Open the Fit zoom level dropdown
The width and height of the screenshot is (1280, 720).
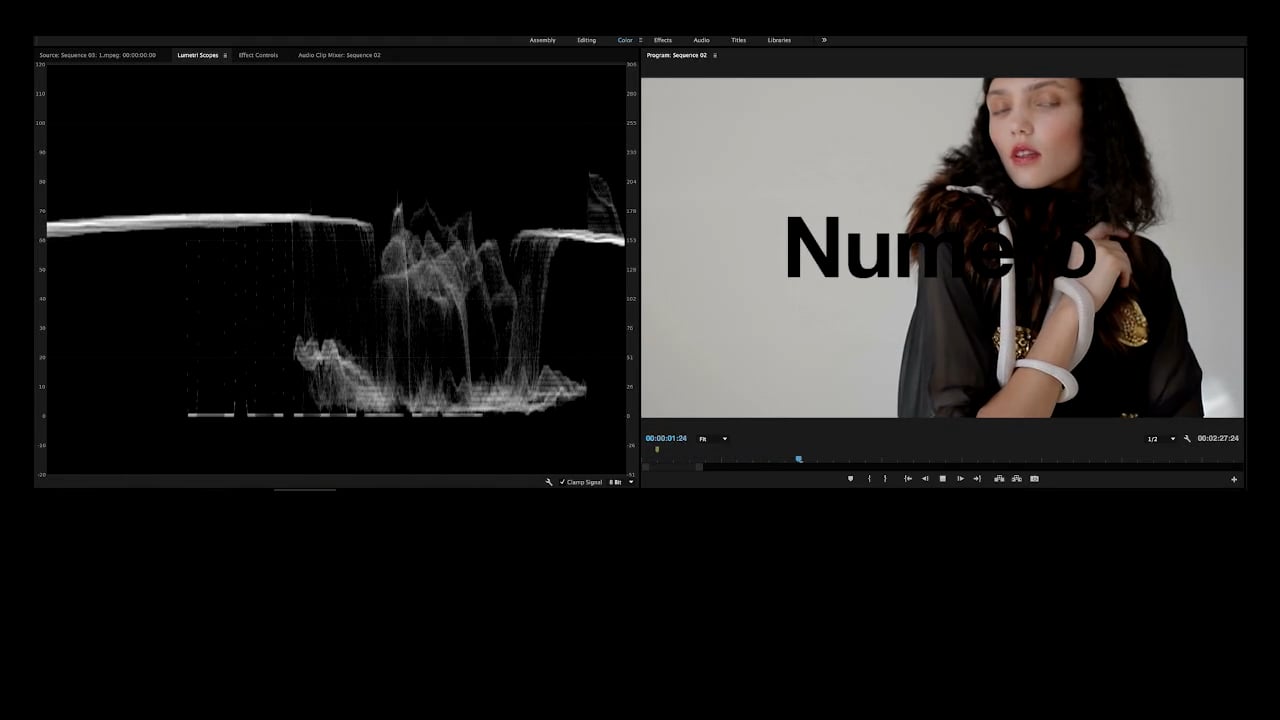[713, 438]
